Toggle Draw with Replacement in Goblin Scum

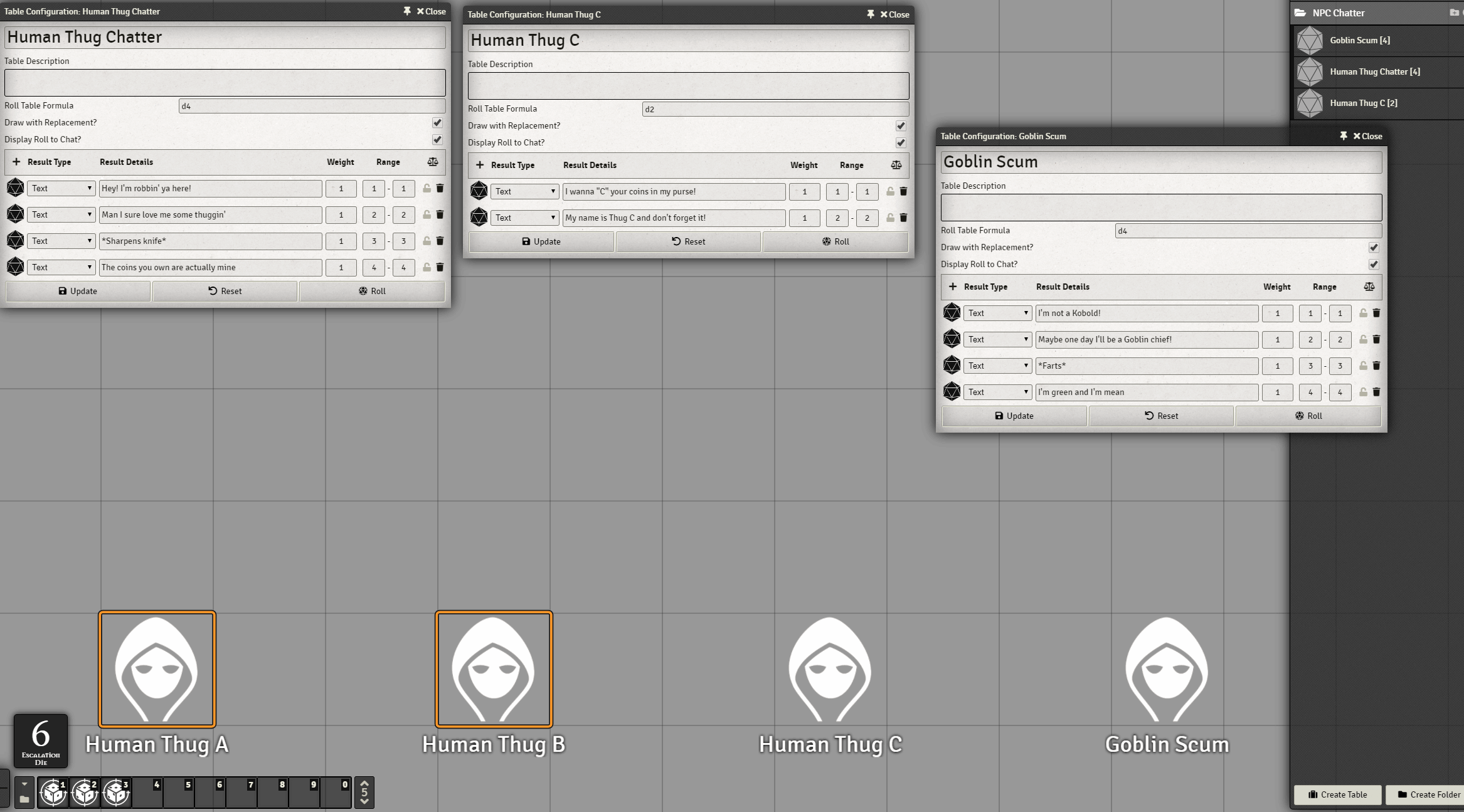1374,248
